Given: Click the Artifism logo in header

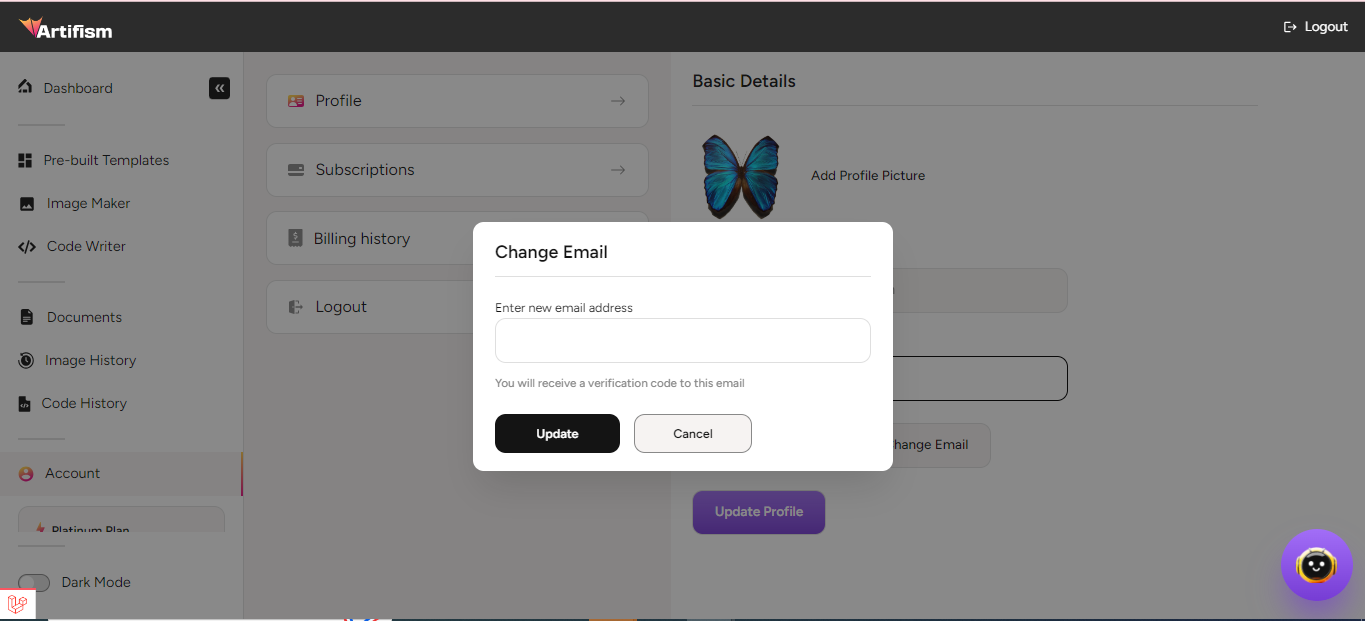Looking at the screenshot, I should pyautogui.click(x=66, y=28).
